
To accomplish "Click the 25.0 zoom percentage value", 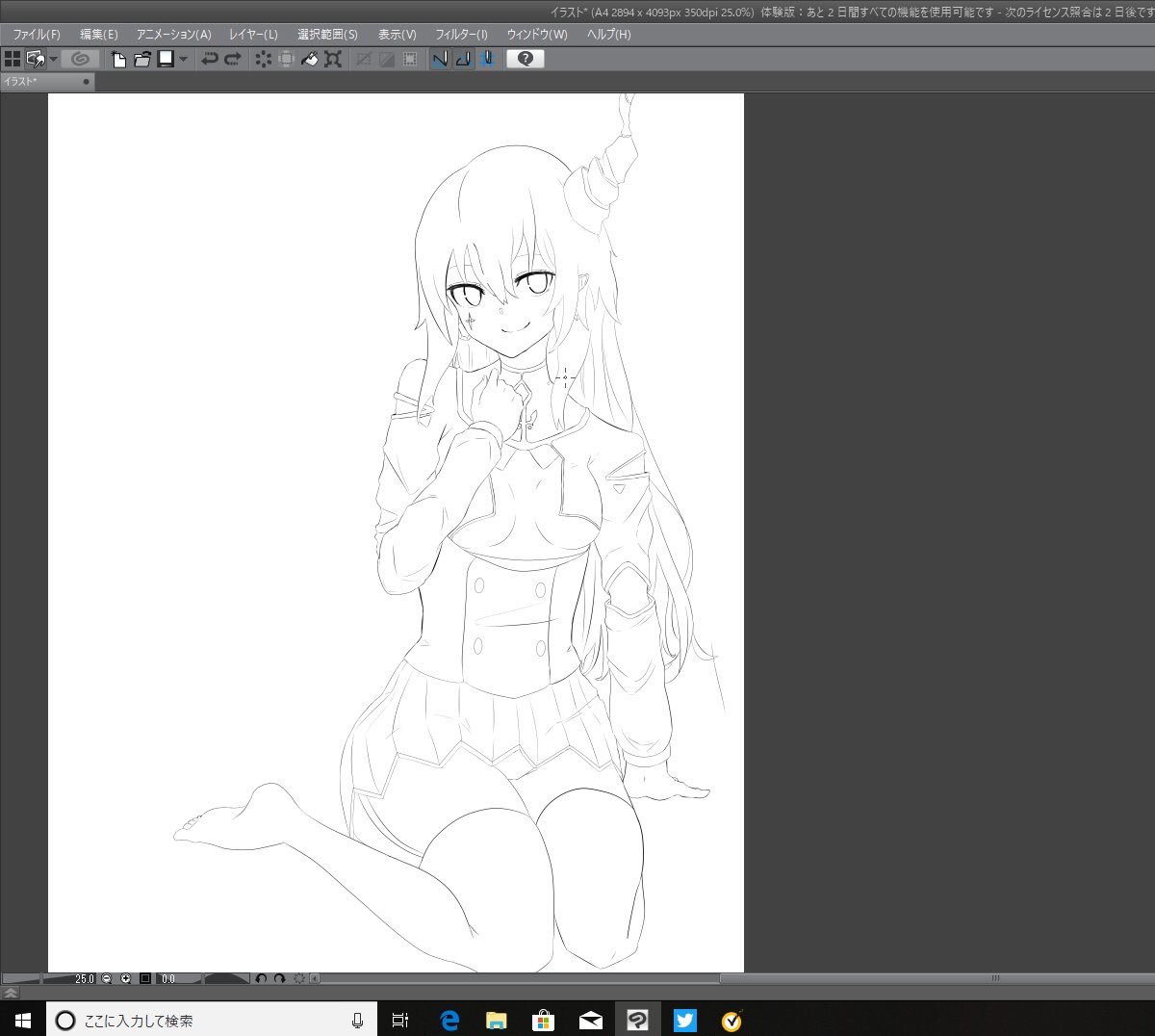I will [x=84, y=978].
